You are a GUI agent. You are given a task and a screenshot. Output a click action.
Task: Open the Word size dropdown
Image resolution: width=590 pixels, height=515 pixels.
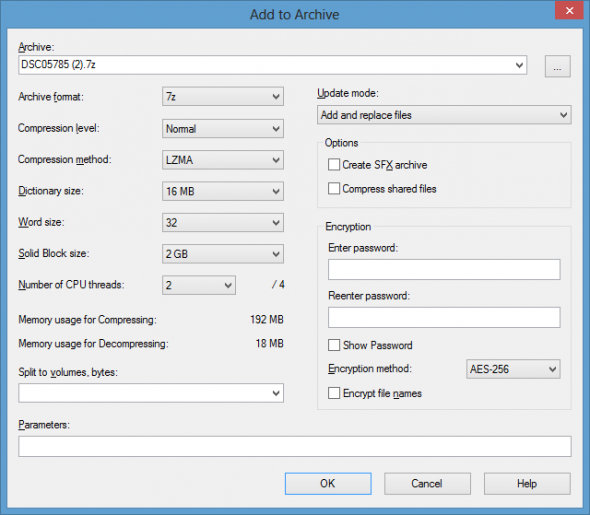pyautogui.click(x=223, y=223)
